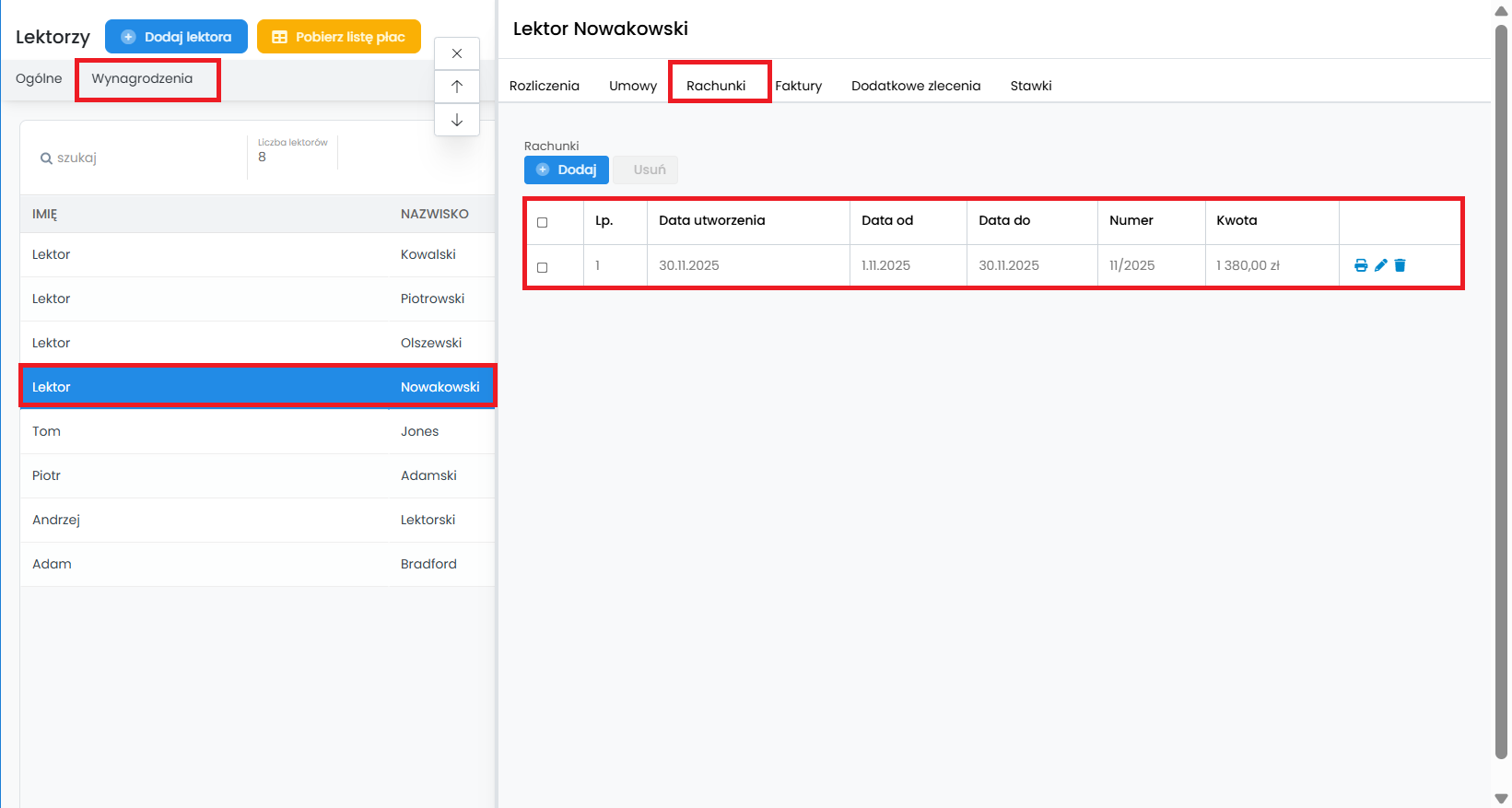Image resolution: width=1512 pixels, height=808 pixels.
Task: Click the scrollbar down arrow at bottom right
Action: 1501,798
